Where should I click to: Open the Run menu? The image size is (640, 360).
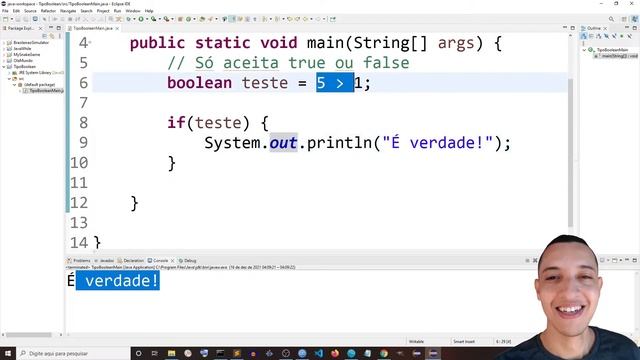coord(118,11)
